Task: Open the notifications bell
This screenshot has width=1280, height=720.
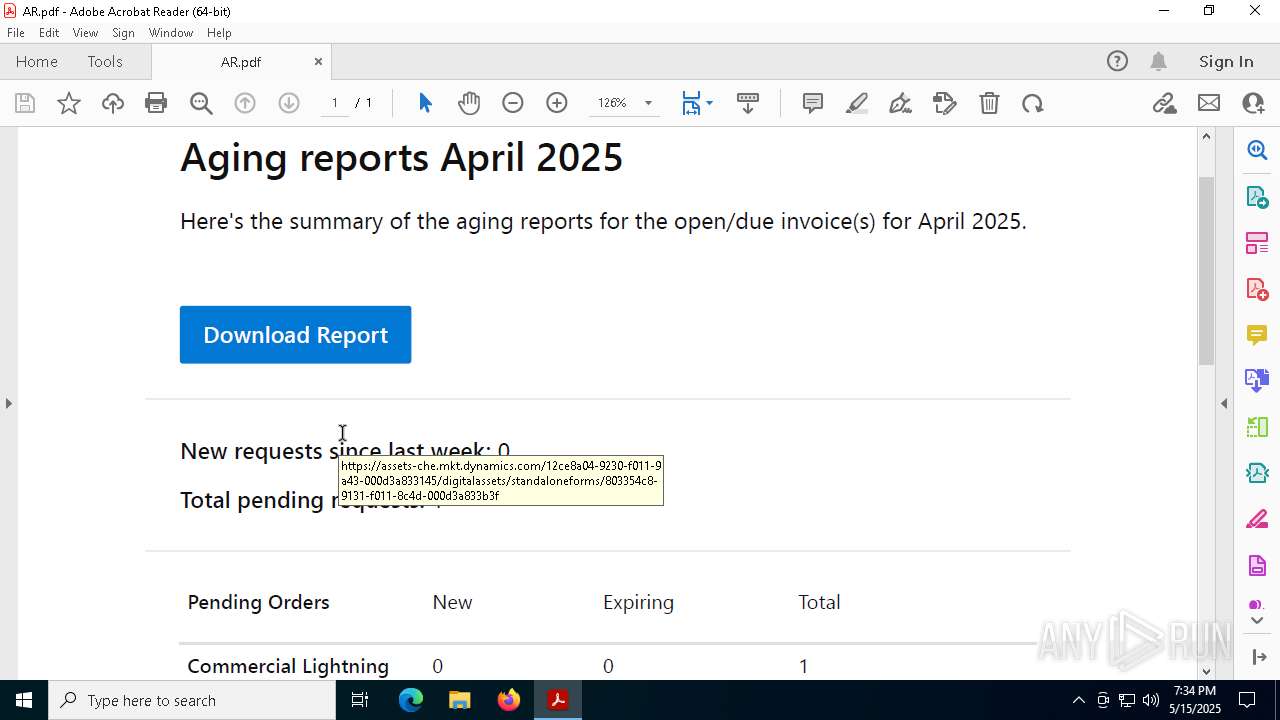Action: 1159,61
